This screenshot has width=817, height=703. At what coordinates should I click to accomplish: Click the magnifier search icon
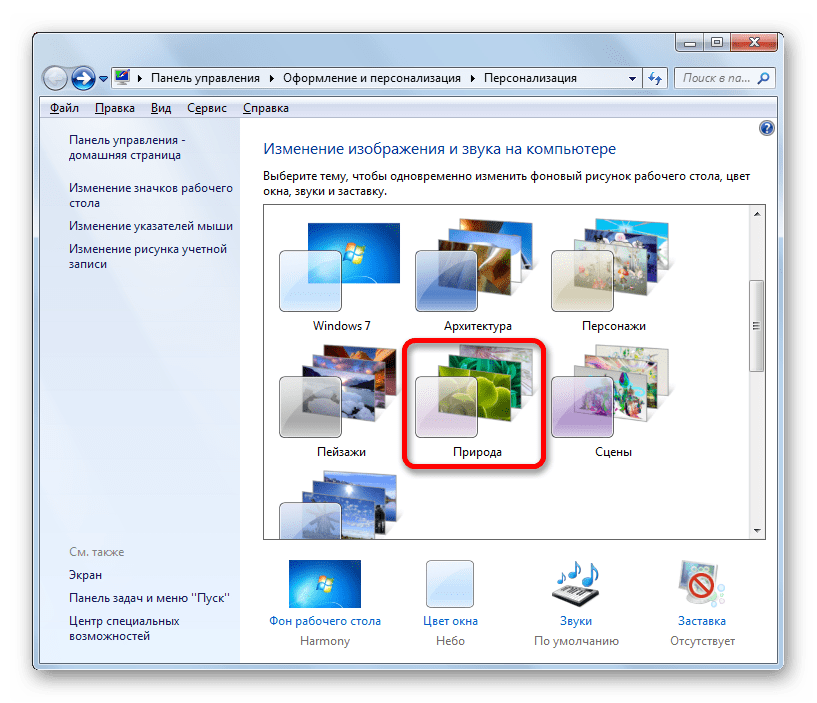pyautogui.click(x=763, y=78)
